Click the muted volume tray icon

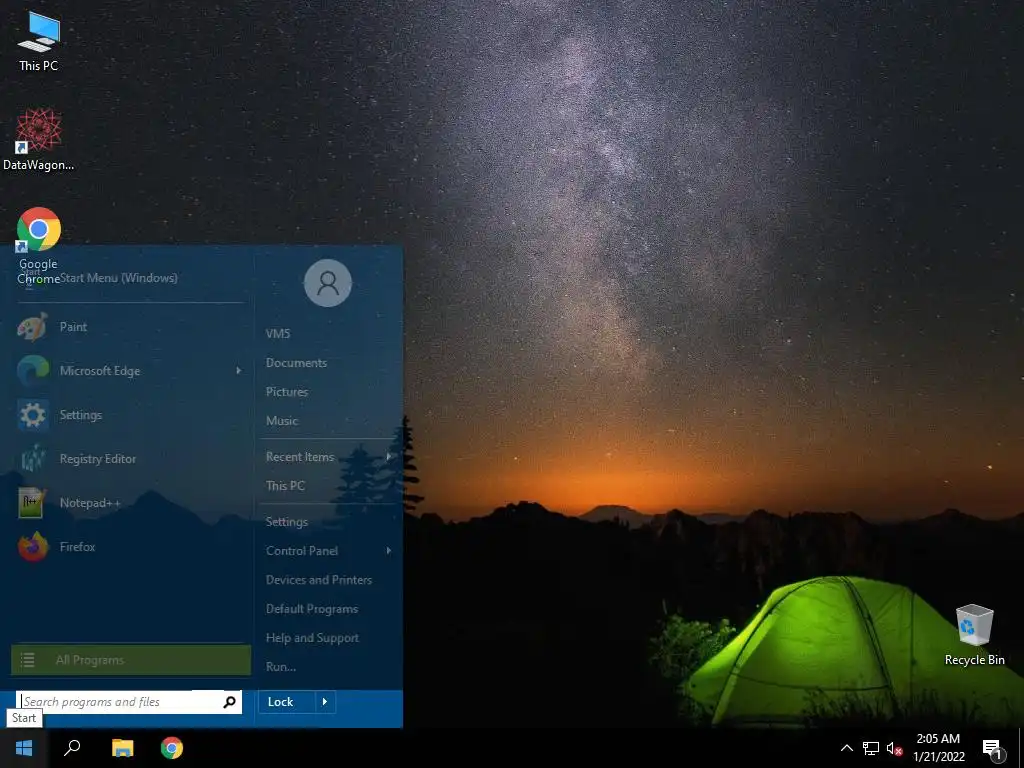(894, 748)
